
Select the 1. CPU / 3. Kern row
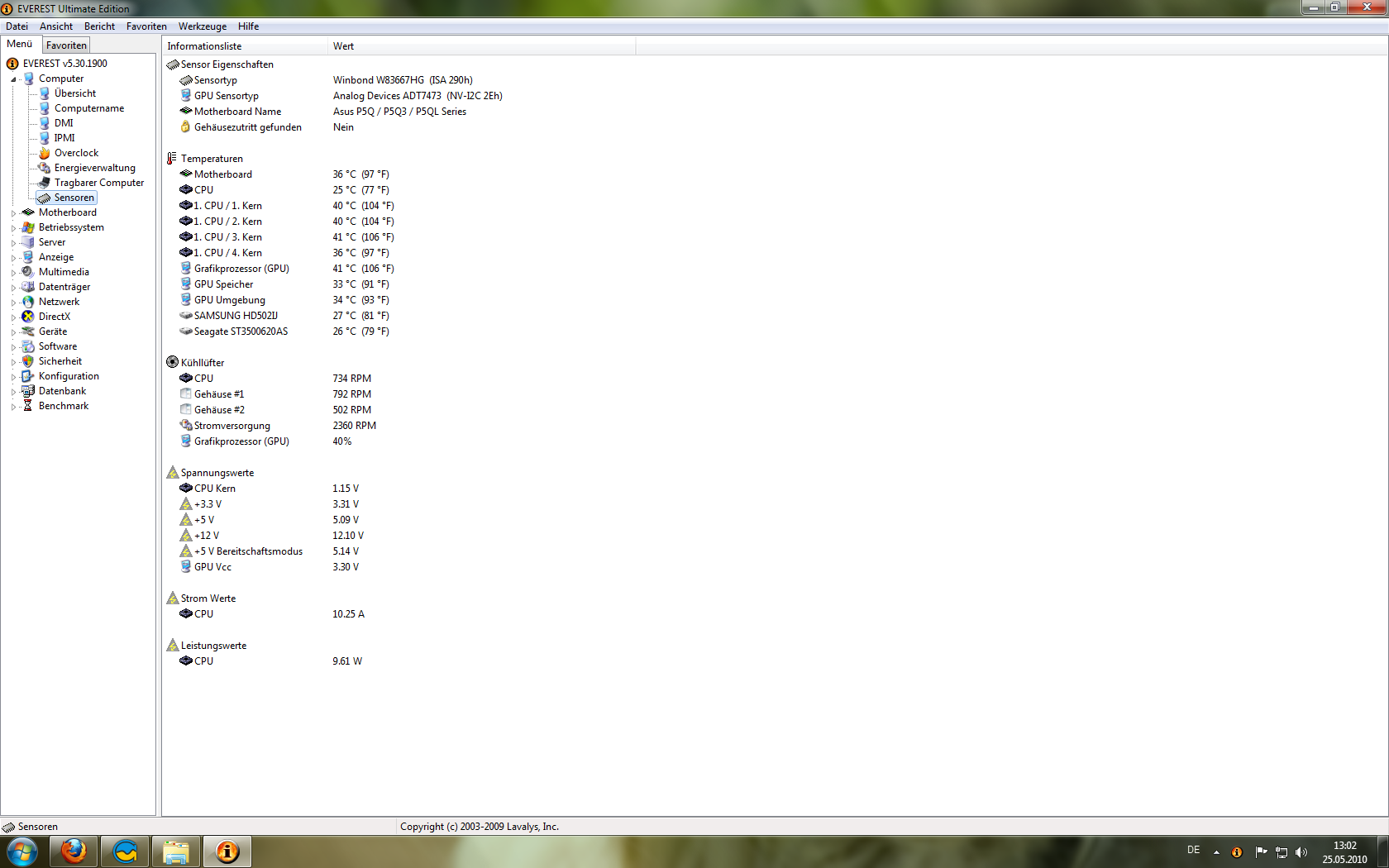coord(400,237)
